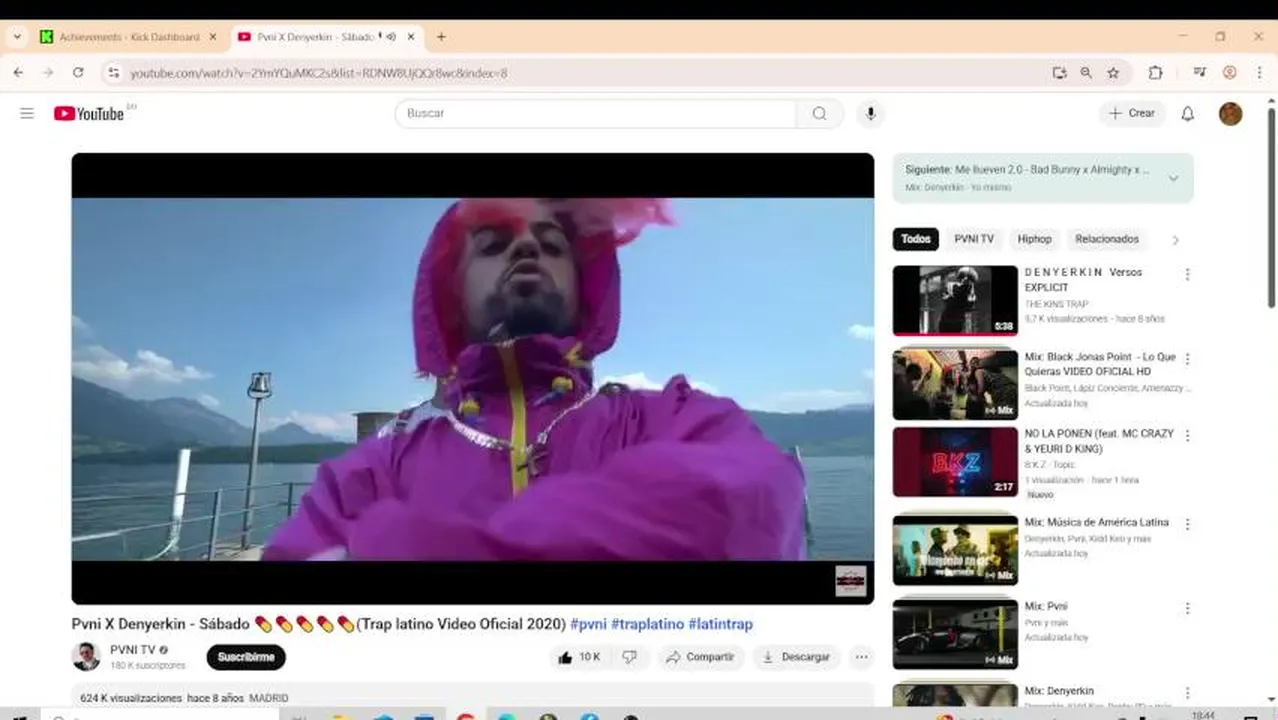Click the Crear button
1278x720 pixels.
pyautogui.click(x=1132, y=113)
